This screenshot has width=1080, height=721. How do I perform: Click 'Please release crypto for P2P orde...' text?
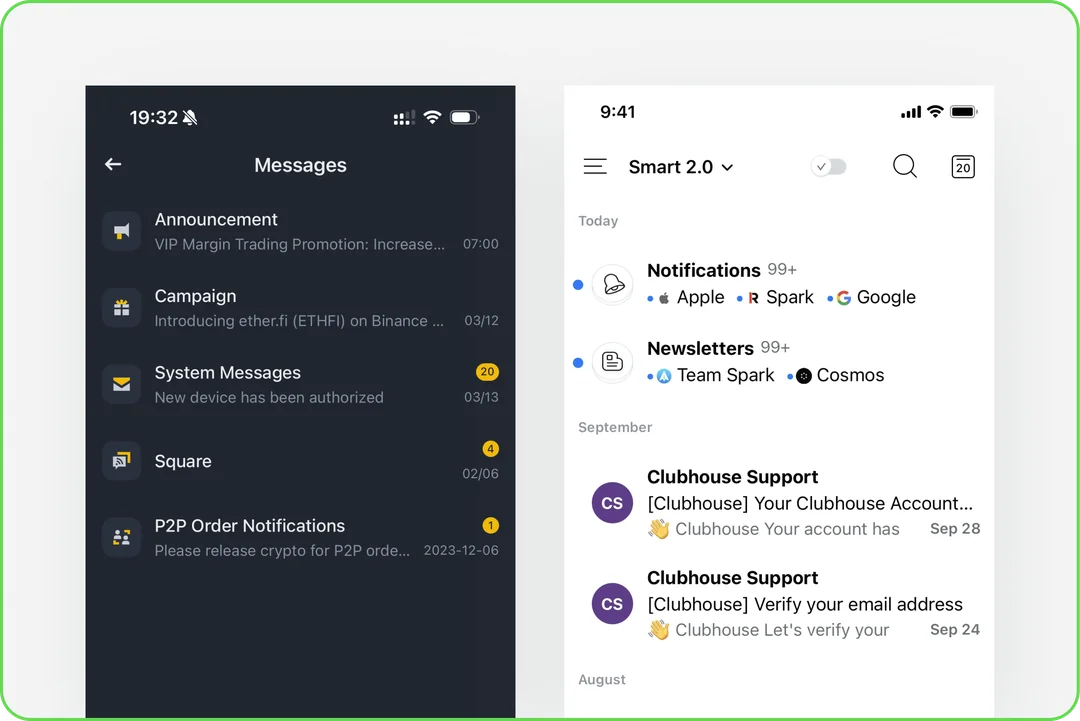(x=282, y=551)
